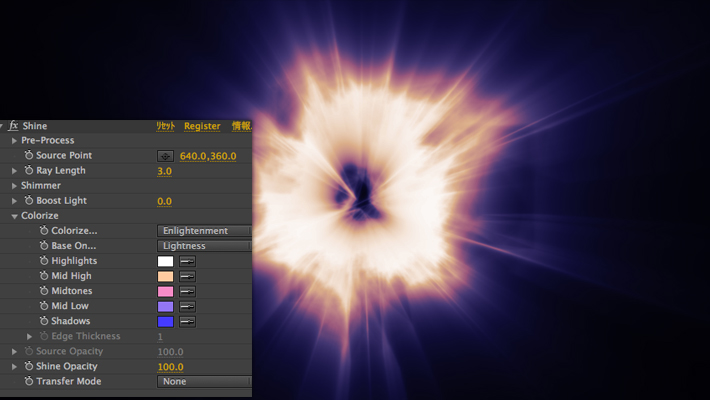The width and height of the screenshot is (710, 400).
Task: Expand the Shimmer group
Action: (x=14, y=186)
